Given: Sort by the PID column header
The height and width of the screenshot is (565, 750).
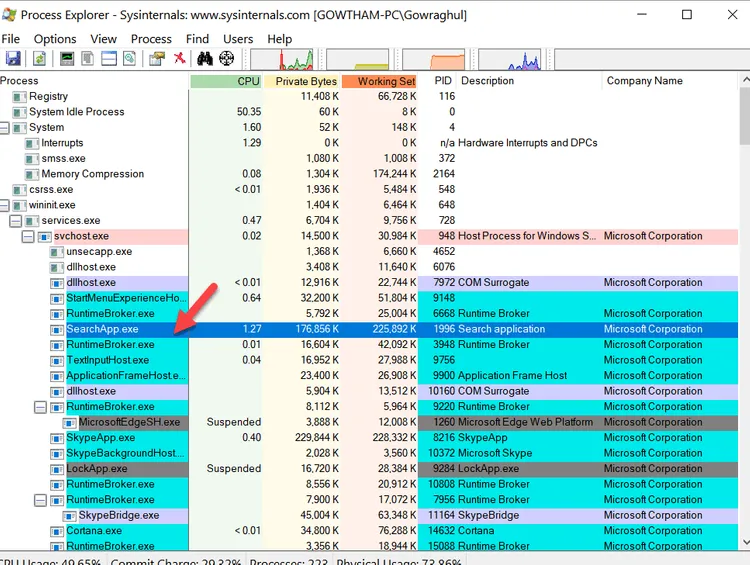Looking at the screenshot, I should click(x=438, y=81).
